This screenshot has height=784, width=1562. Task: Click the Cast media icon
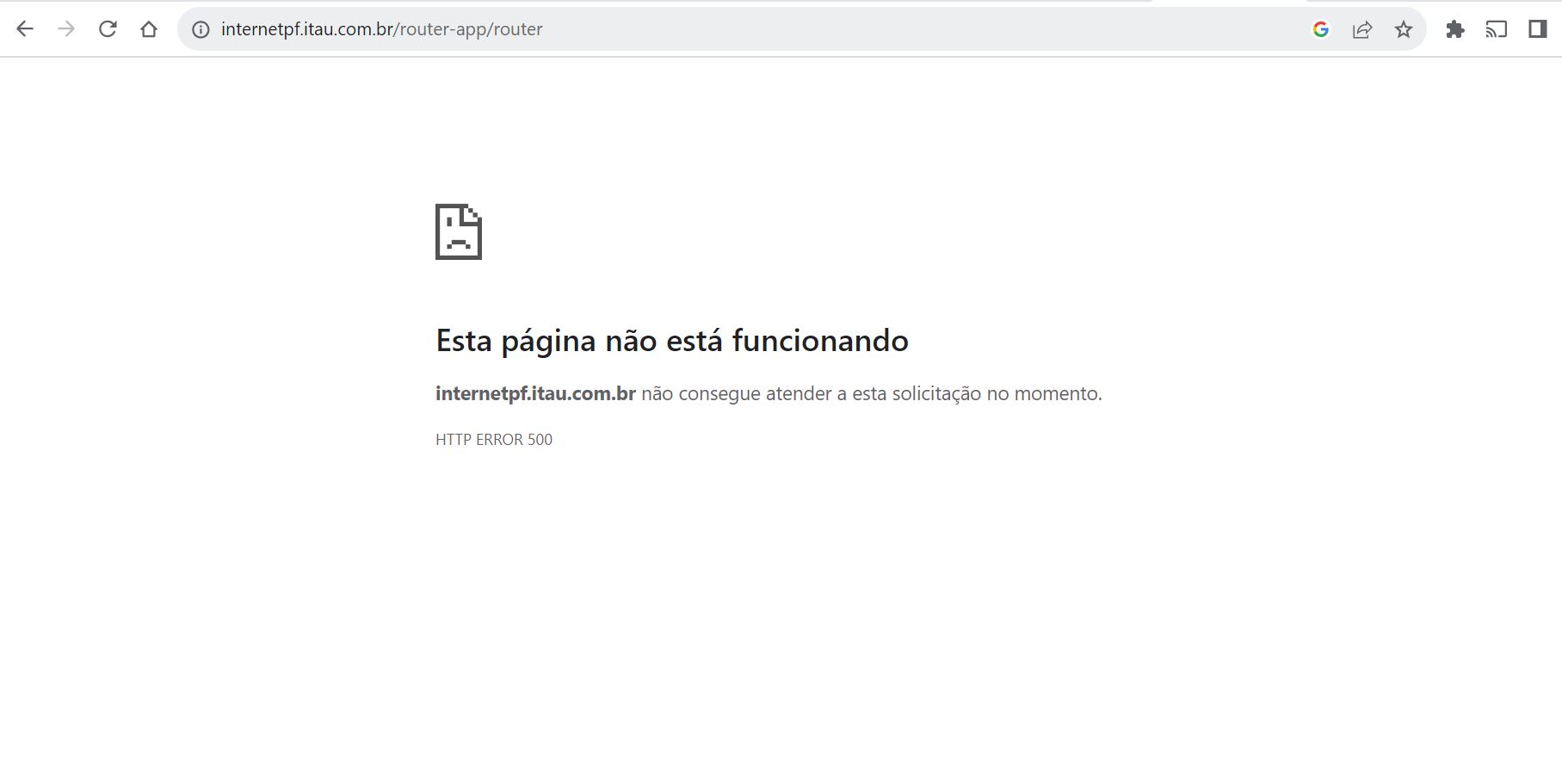coord(1496,29)
